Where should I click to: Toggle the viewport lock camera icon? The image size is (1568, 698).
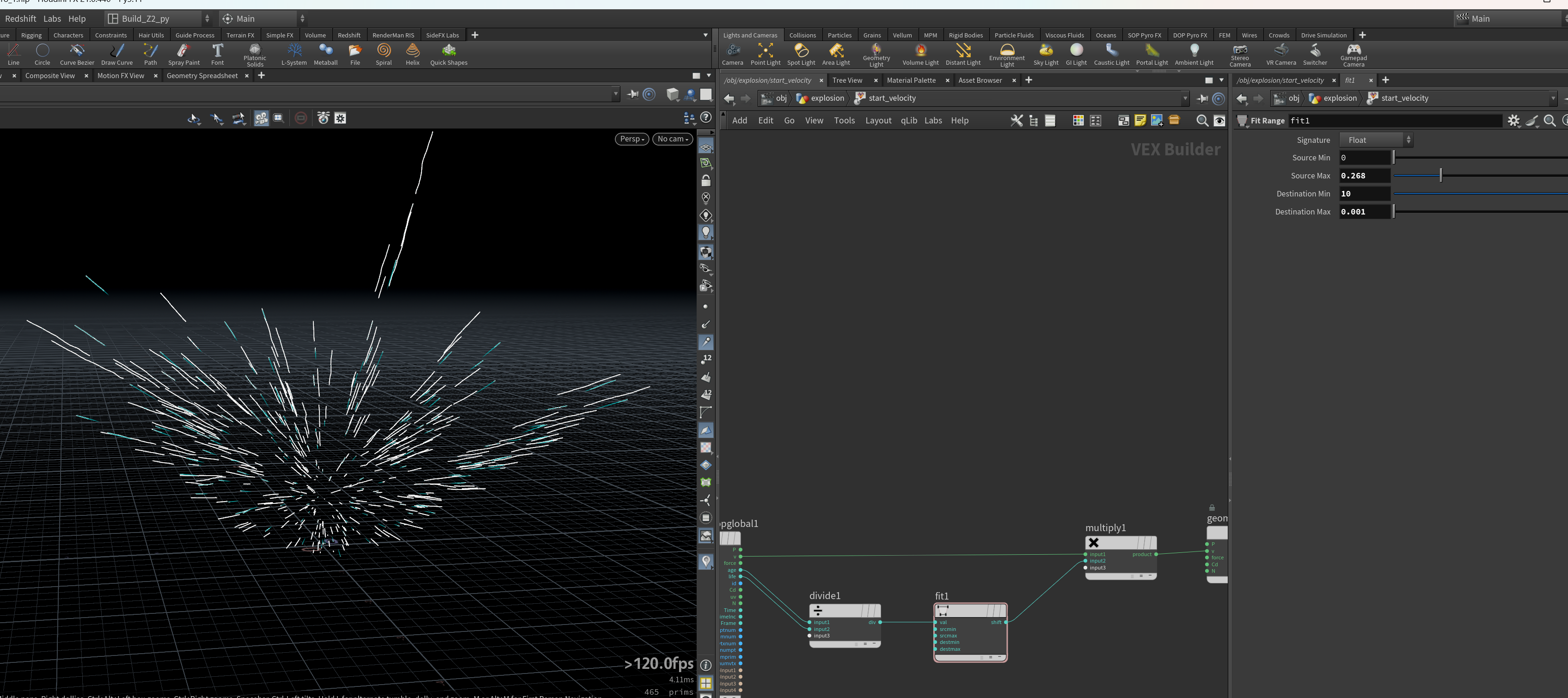(705, 181)
